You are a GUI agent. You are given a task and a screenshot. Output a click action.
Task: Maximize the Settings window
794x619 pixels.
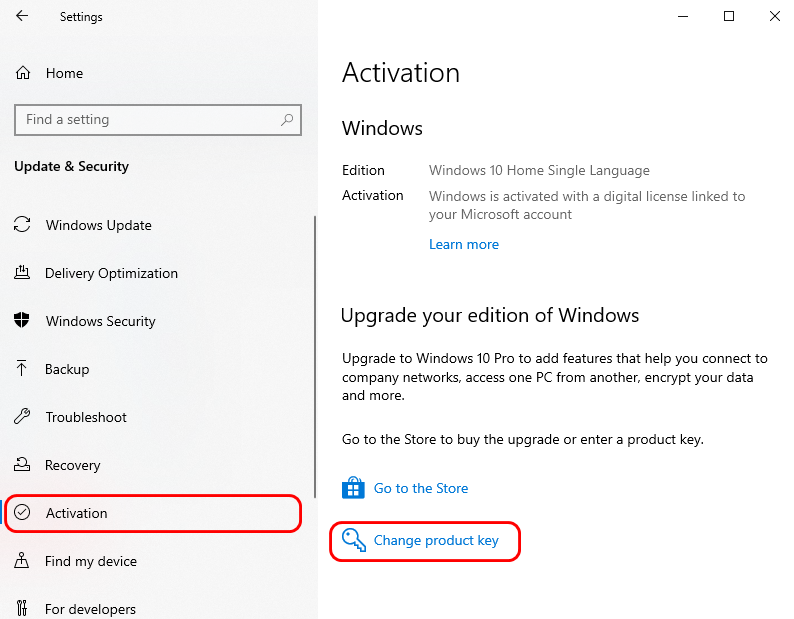(729, 16)
